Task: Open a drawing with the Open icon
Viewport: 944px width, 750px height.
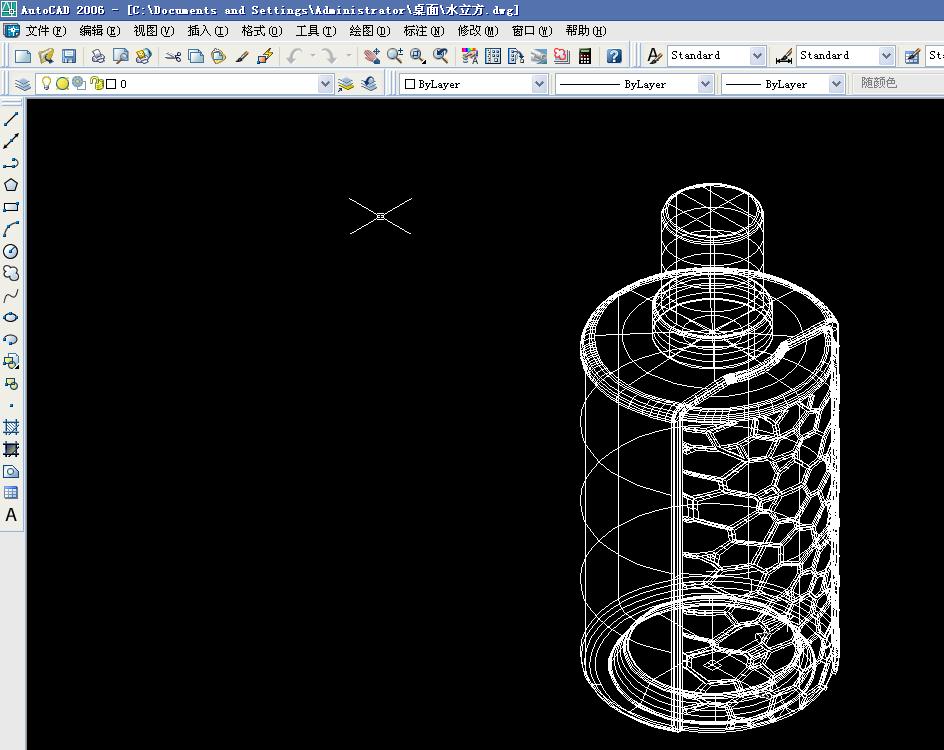Action: point(46,56)
